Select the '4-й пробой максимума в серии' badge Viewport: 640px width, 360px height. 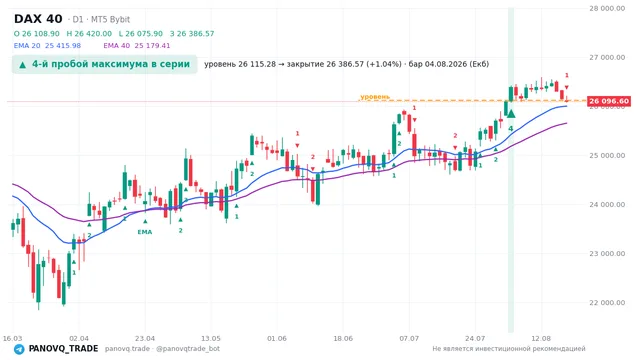pyautogui.click(x=104, y=64)
